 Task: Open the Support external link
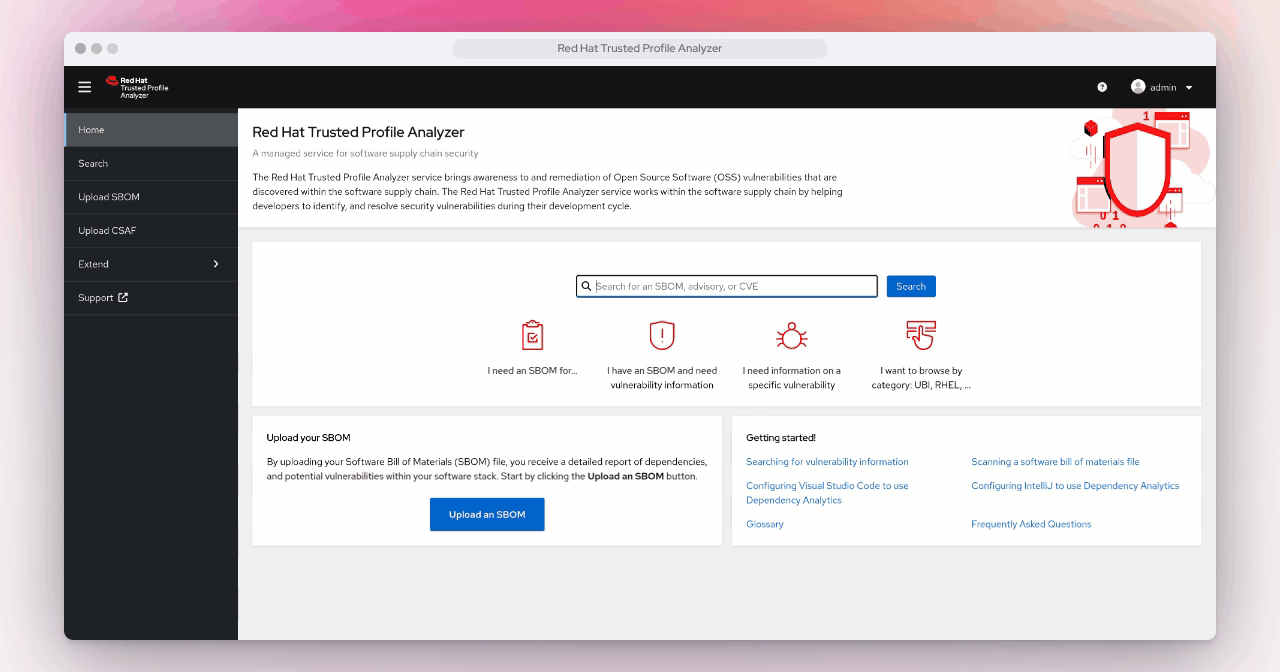151,298
